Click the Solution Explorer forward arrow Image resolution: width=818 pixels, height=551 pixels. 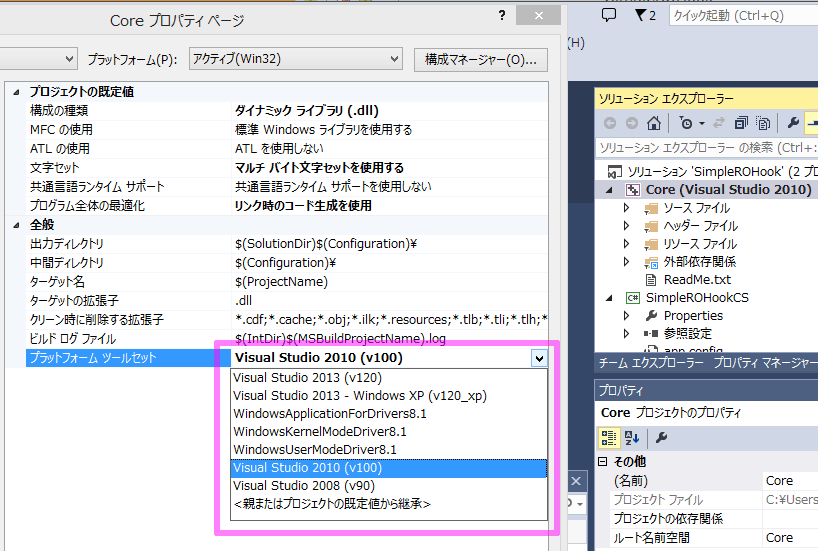(x=632, y=123)
